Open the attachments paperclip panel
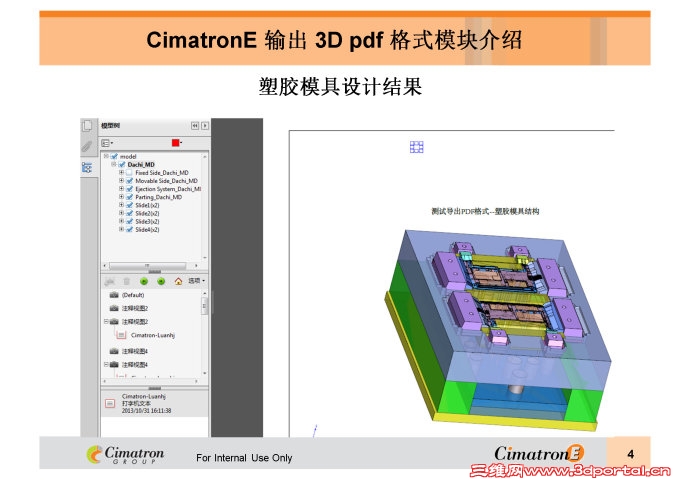Image resolution: width=690 pixels, height=484 pixels. tap(87, 147)
